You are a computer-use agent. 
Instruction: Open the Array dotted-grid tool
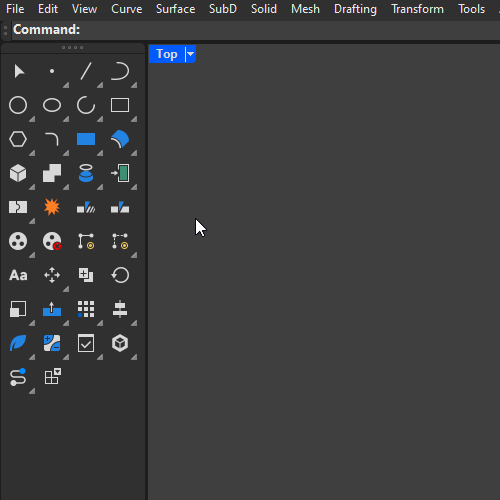pos(86,309)
